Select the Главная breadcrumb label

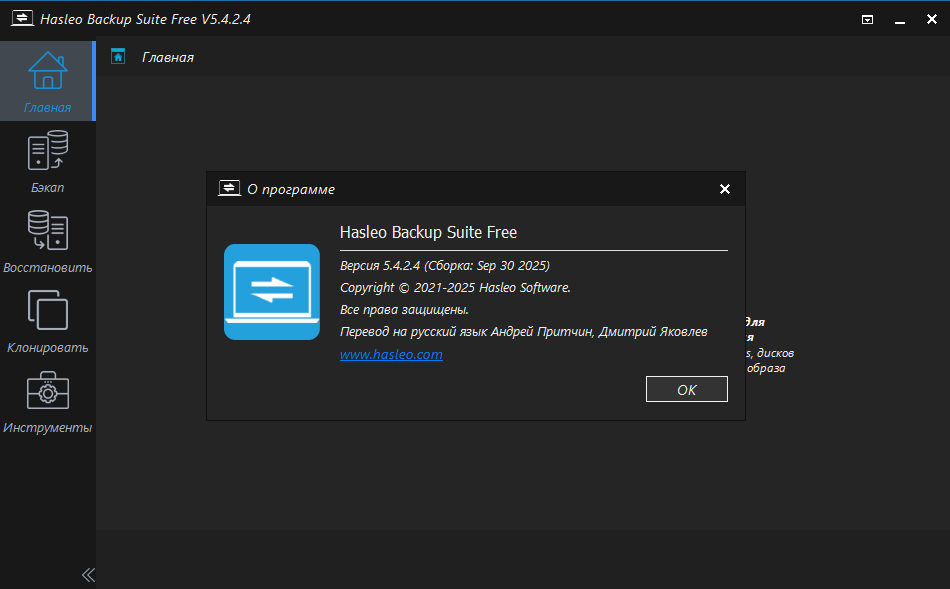click(168, 58)
